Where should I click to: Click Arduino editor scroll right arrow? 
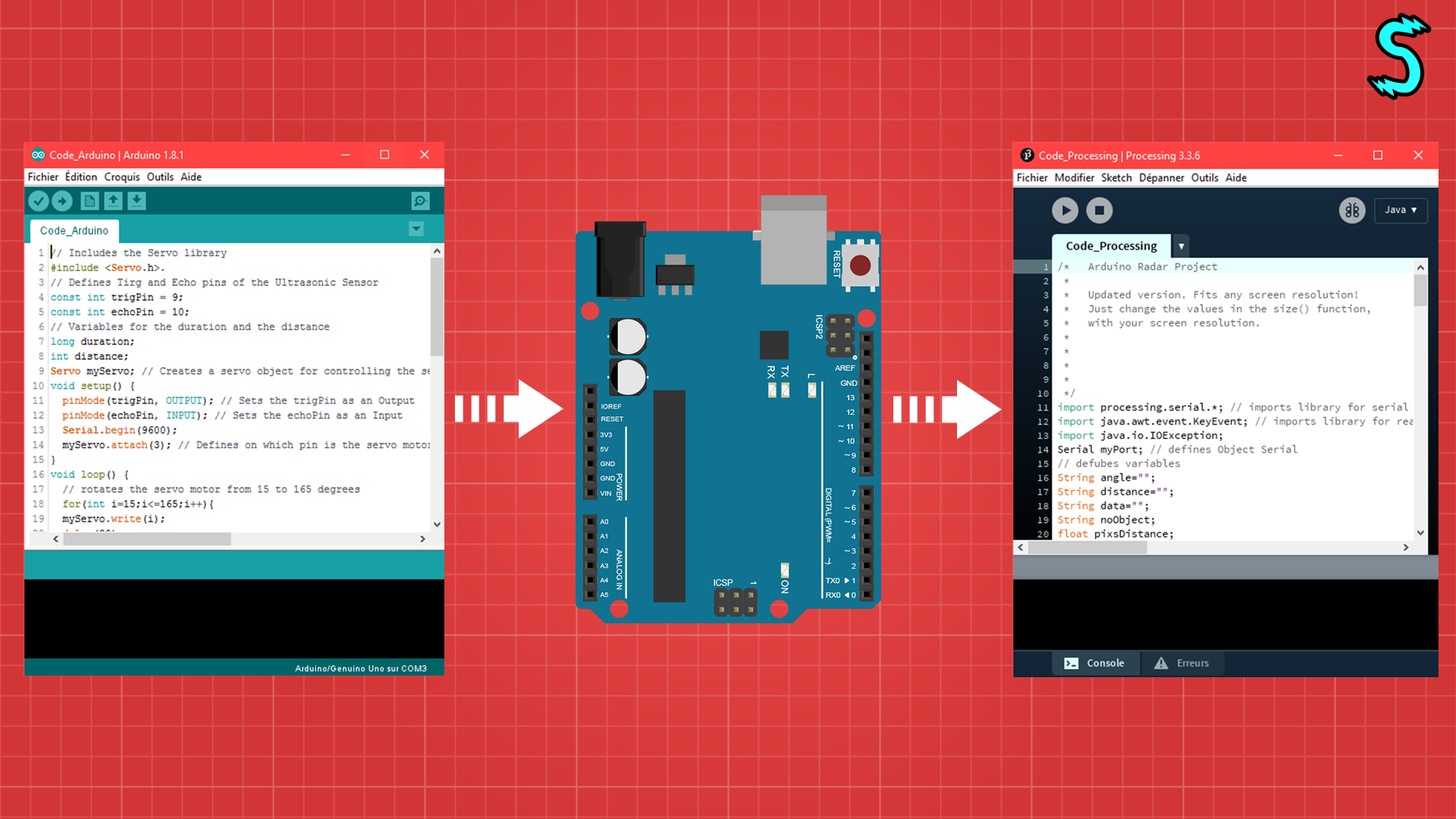click(422, 539)
